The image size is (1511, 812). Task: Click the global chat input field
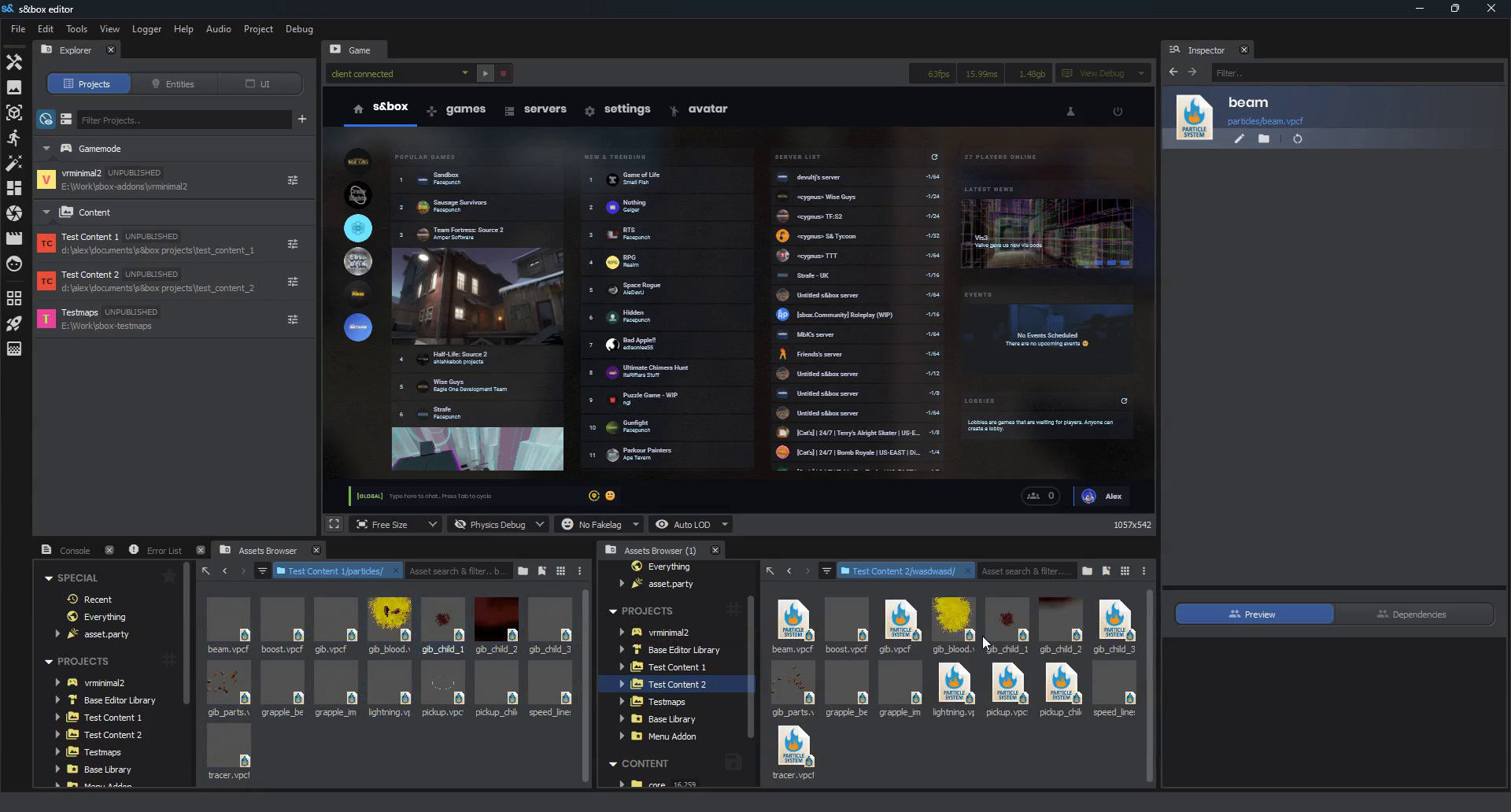click(486, 496)
